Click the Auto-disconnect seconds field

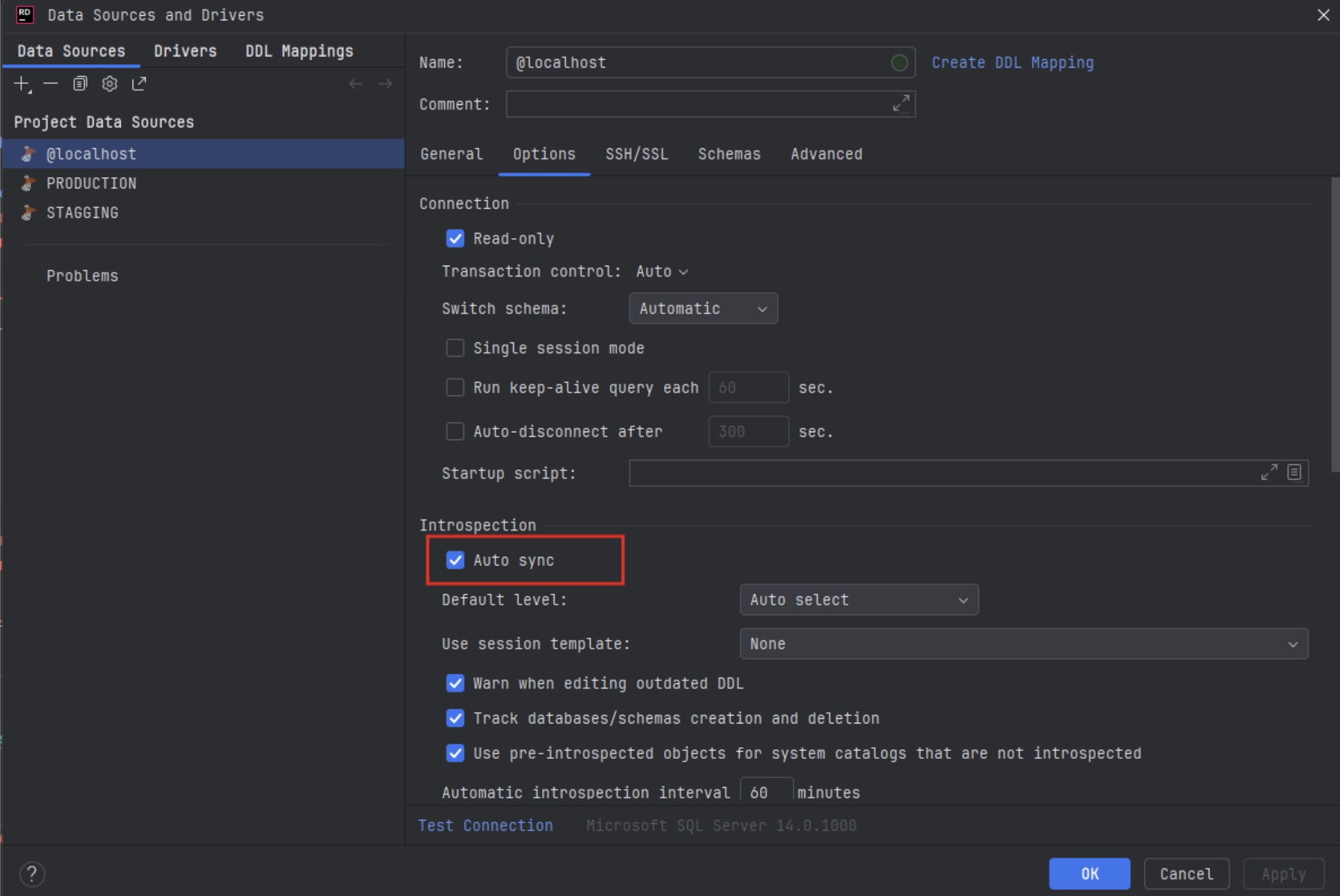pos(748,431)
